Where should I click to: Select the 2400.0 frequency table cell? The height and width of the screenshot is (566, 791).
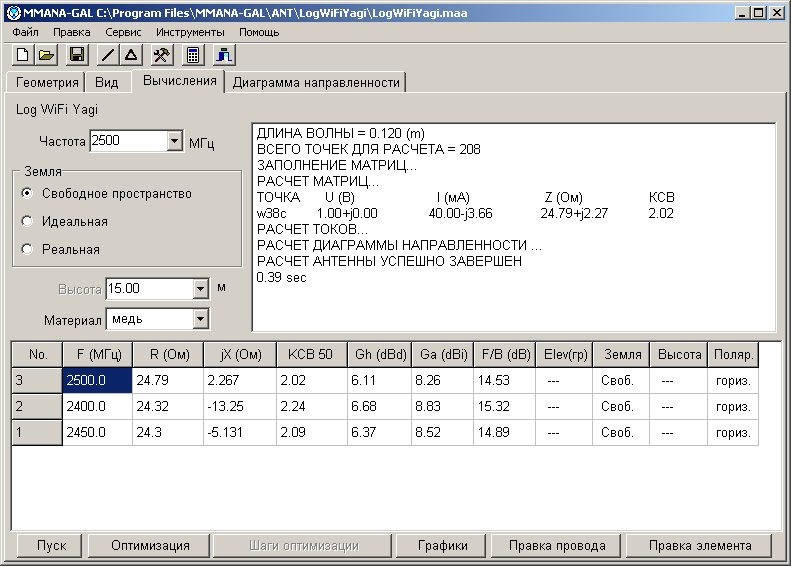tap(97, 407)
